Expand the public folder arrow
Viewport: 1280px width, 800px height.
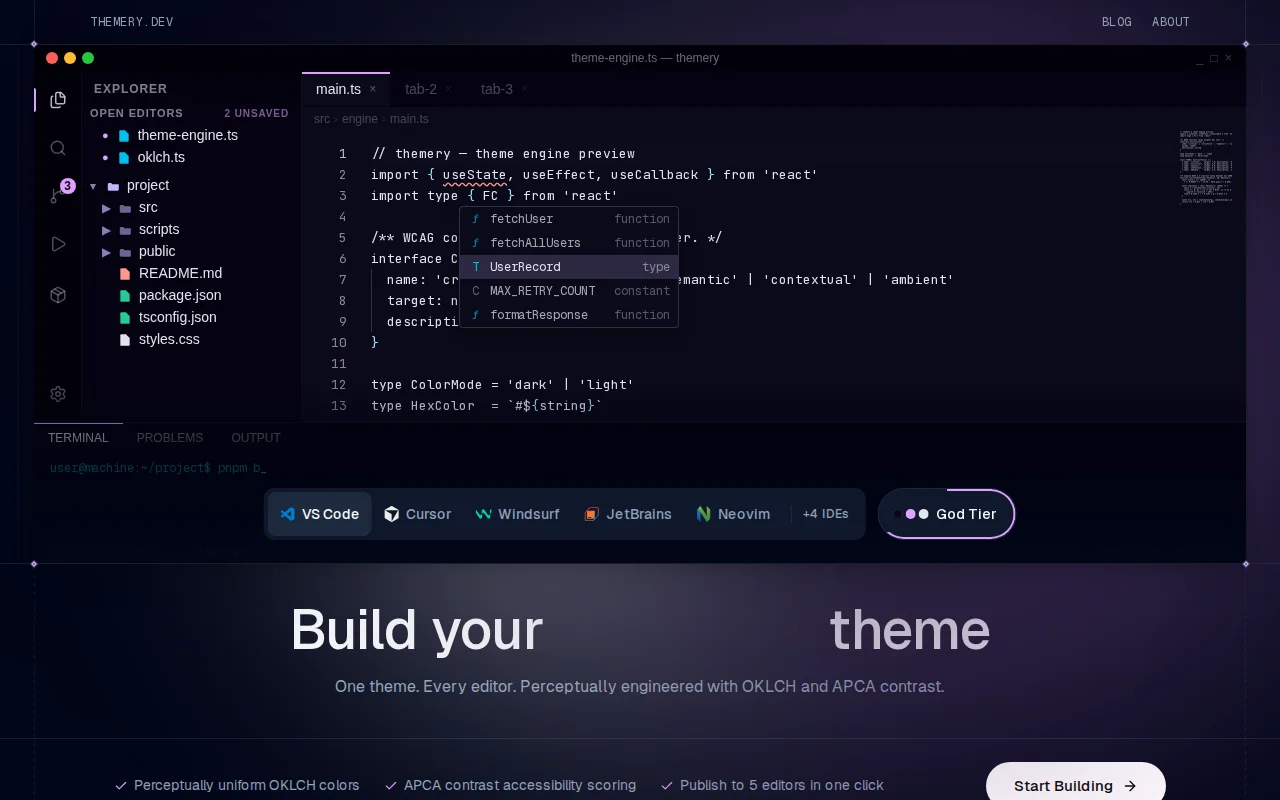106,252
